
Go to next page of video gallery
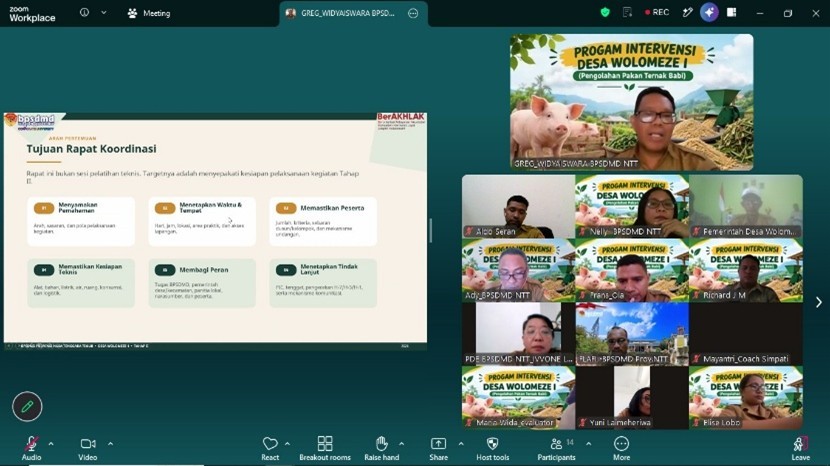(818, 302)
